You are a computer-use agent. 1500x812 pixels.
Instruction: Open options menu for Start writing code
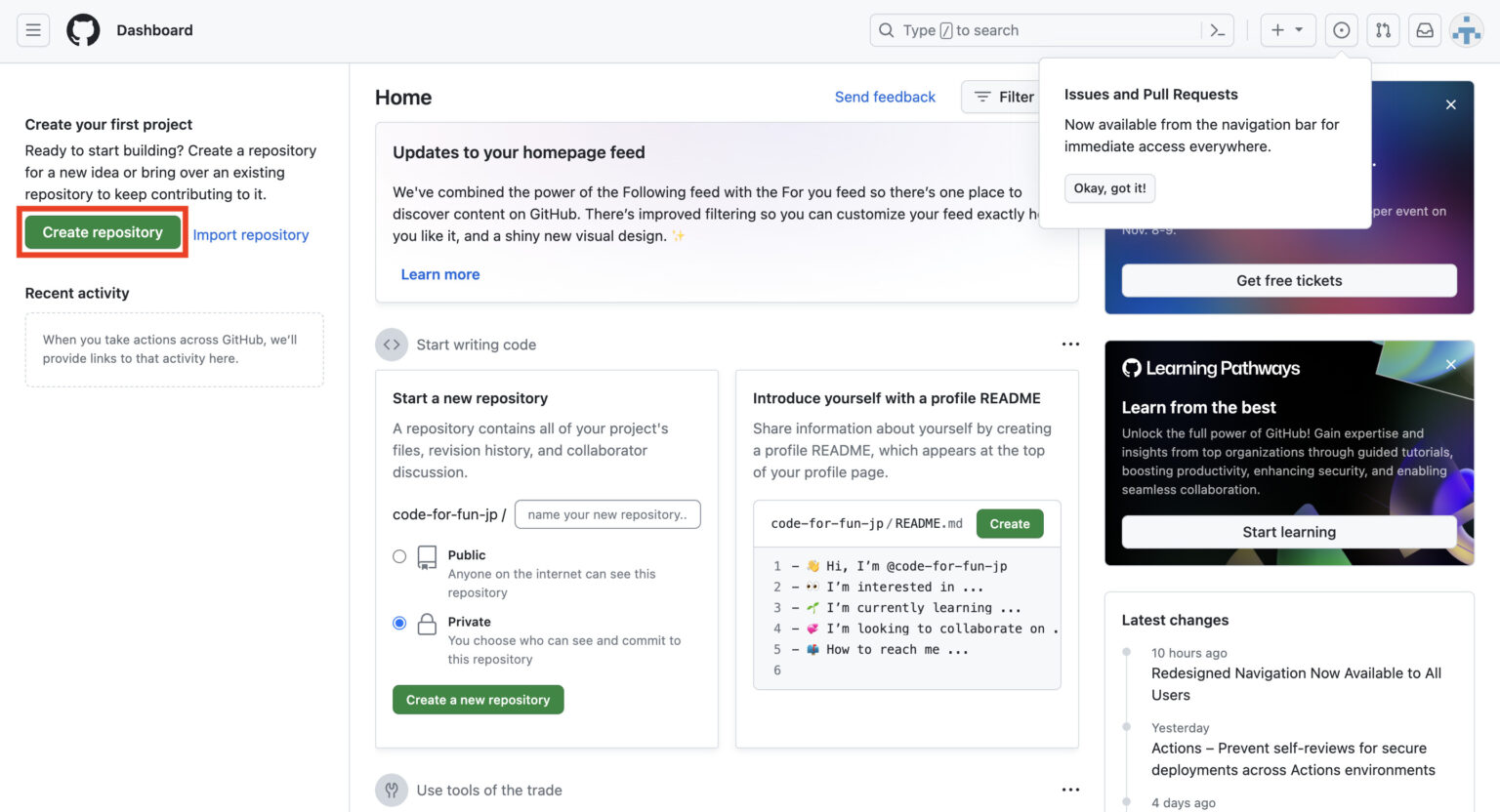pyautogui.click(x=1070, y=345)
